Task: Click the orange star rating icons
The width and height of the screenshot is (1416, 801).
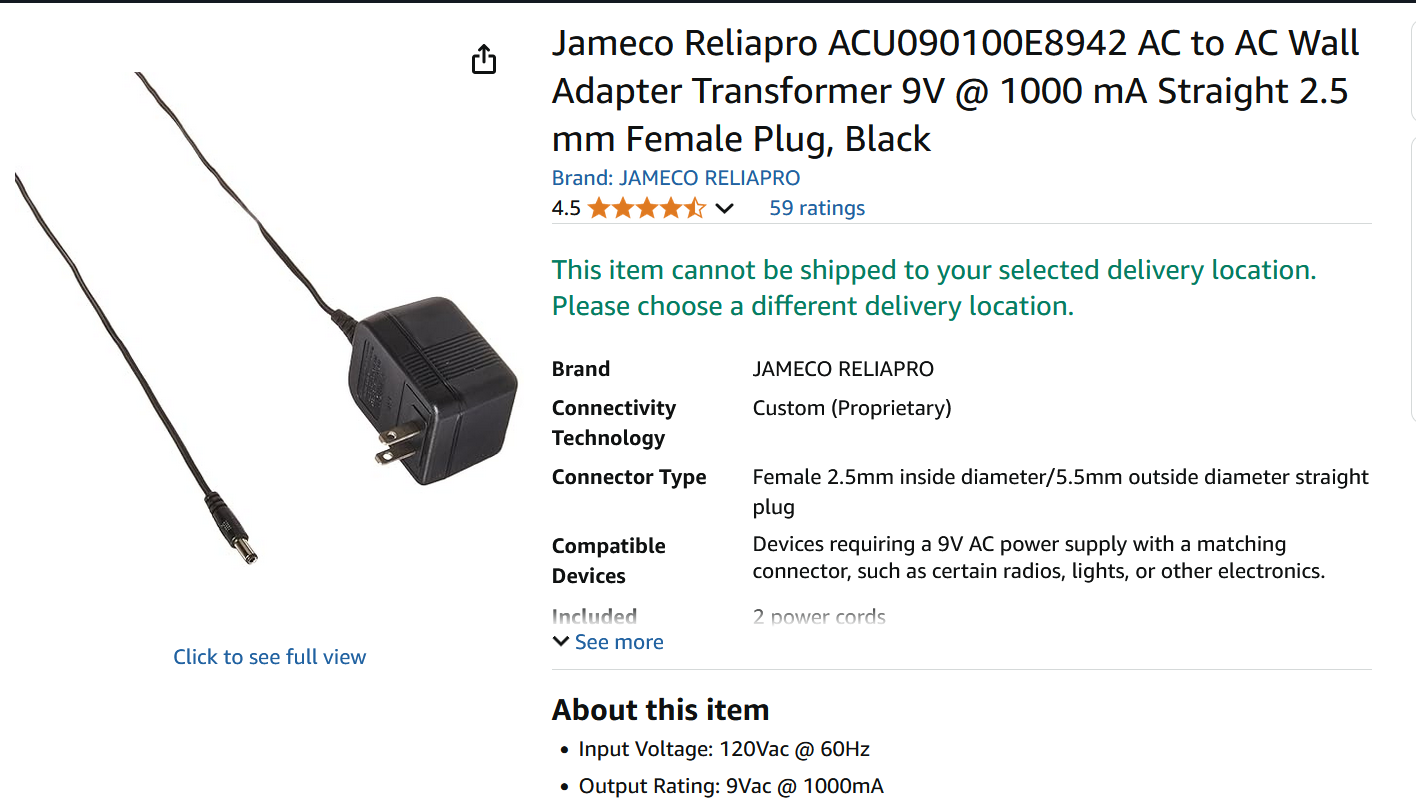Action: point(646,208)
